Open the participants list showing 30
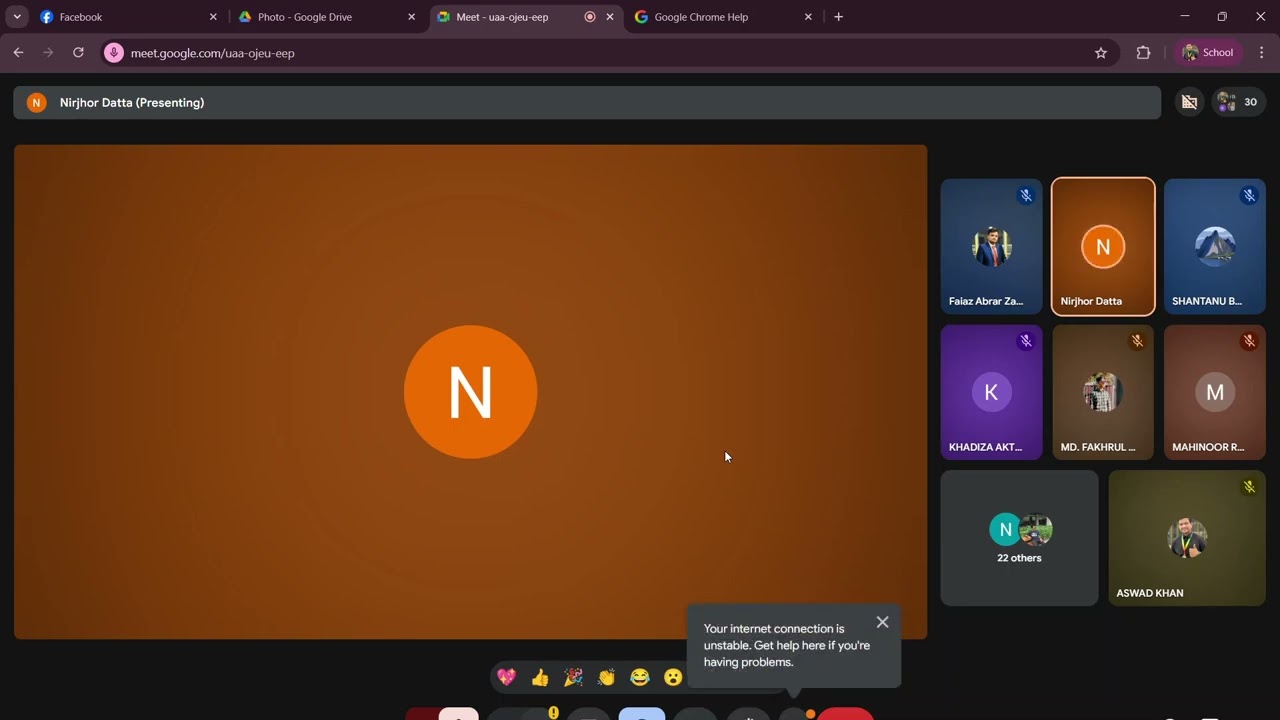The width and height of the screenshot is (1280, 720). [x=1239, y=102]
